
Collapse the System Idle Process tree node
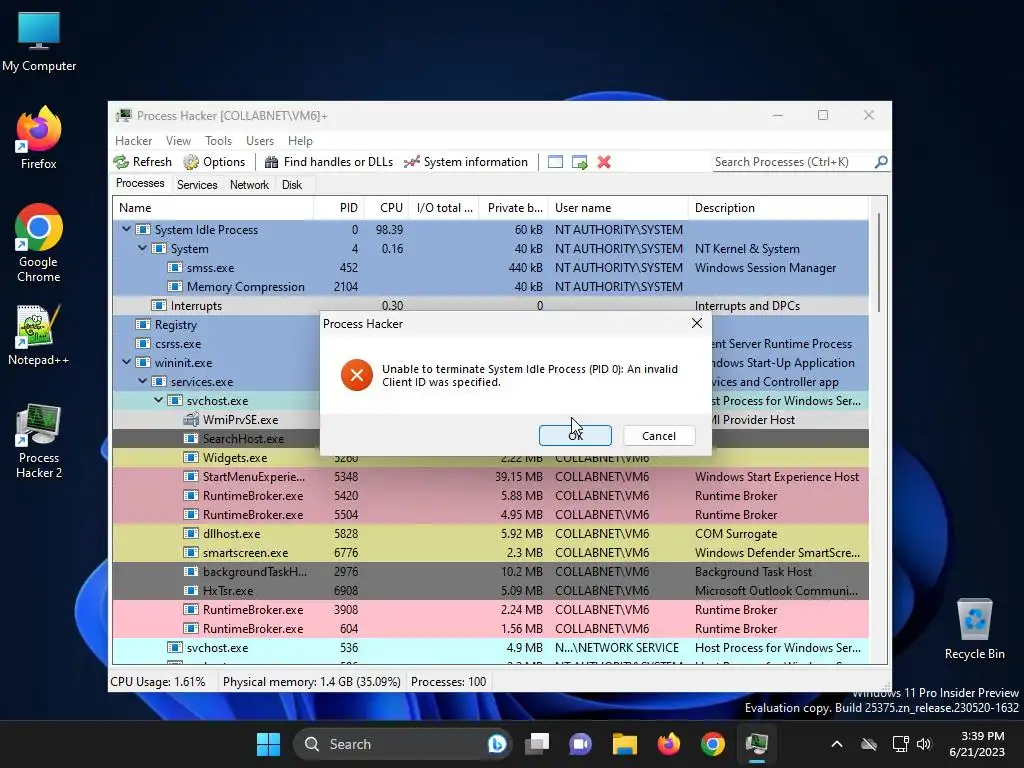(x=127, y=229)
